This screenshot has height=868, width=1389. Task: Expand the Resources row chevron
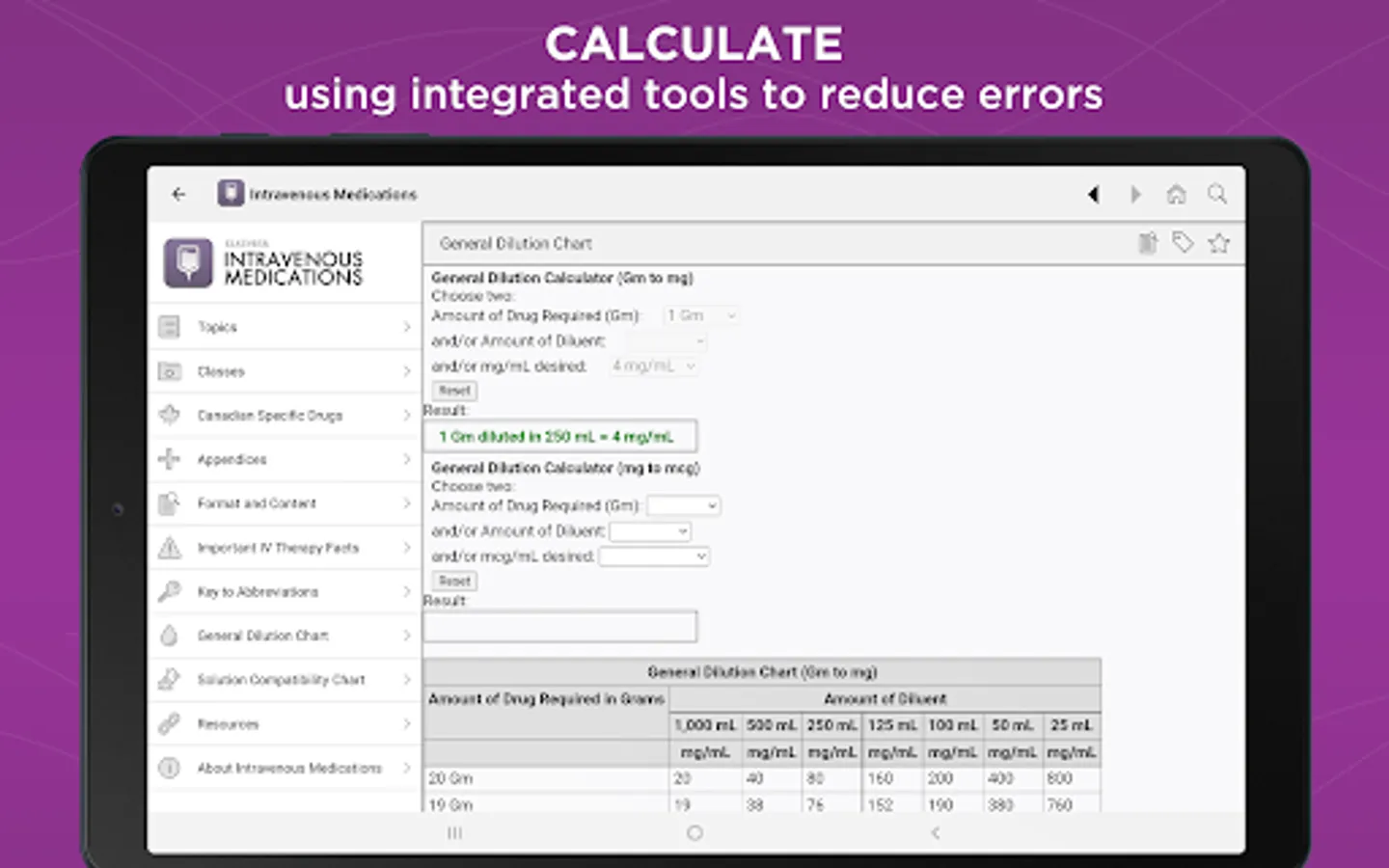[x=406, y=723]
